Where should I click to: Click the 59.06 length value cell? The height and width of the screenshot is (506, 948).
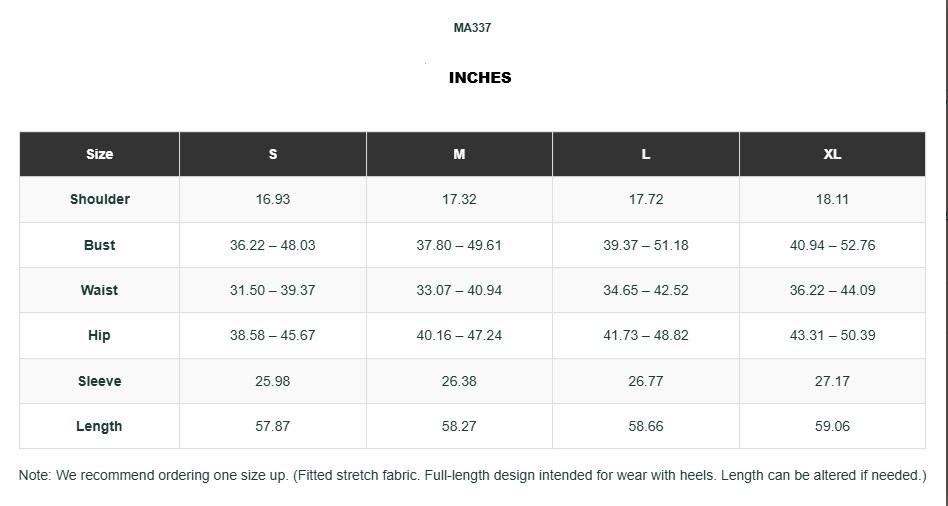pos(832,426)
